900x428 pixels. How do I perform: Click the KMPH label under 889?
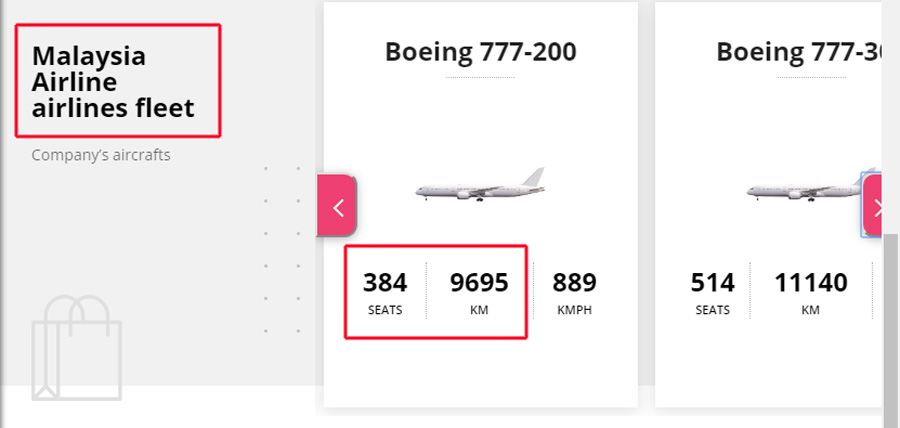coord(575,310)
